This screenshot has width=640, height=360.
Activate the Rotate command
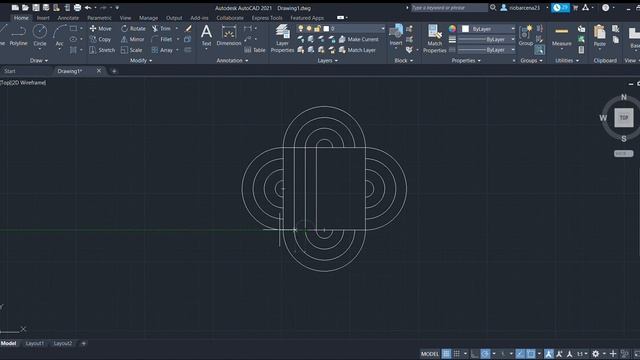pyautogui.click(x=133, y=29)
